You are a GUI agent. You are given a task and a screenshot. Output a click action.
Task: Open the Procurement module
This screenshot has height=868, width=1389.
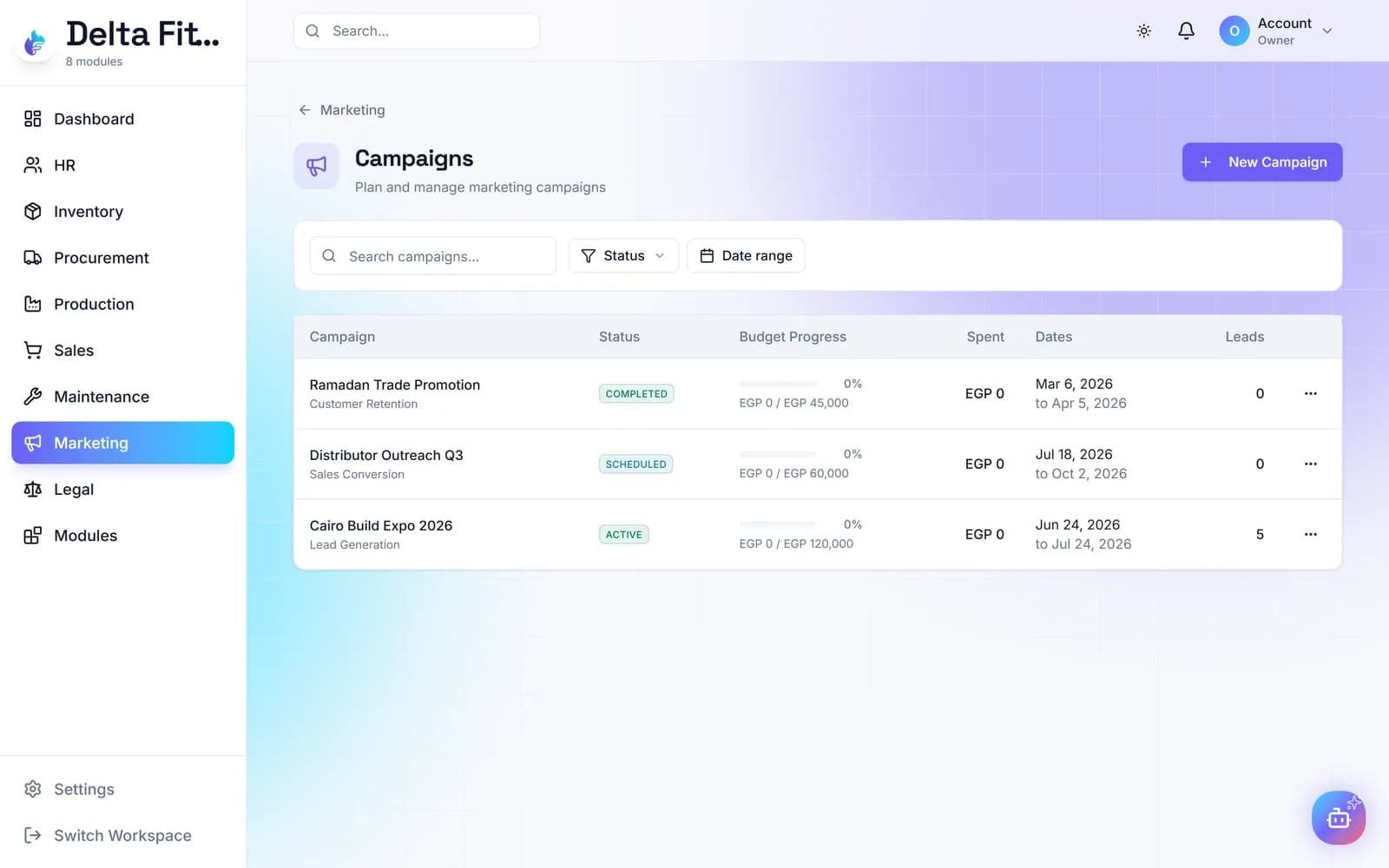122,258
